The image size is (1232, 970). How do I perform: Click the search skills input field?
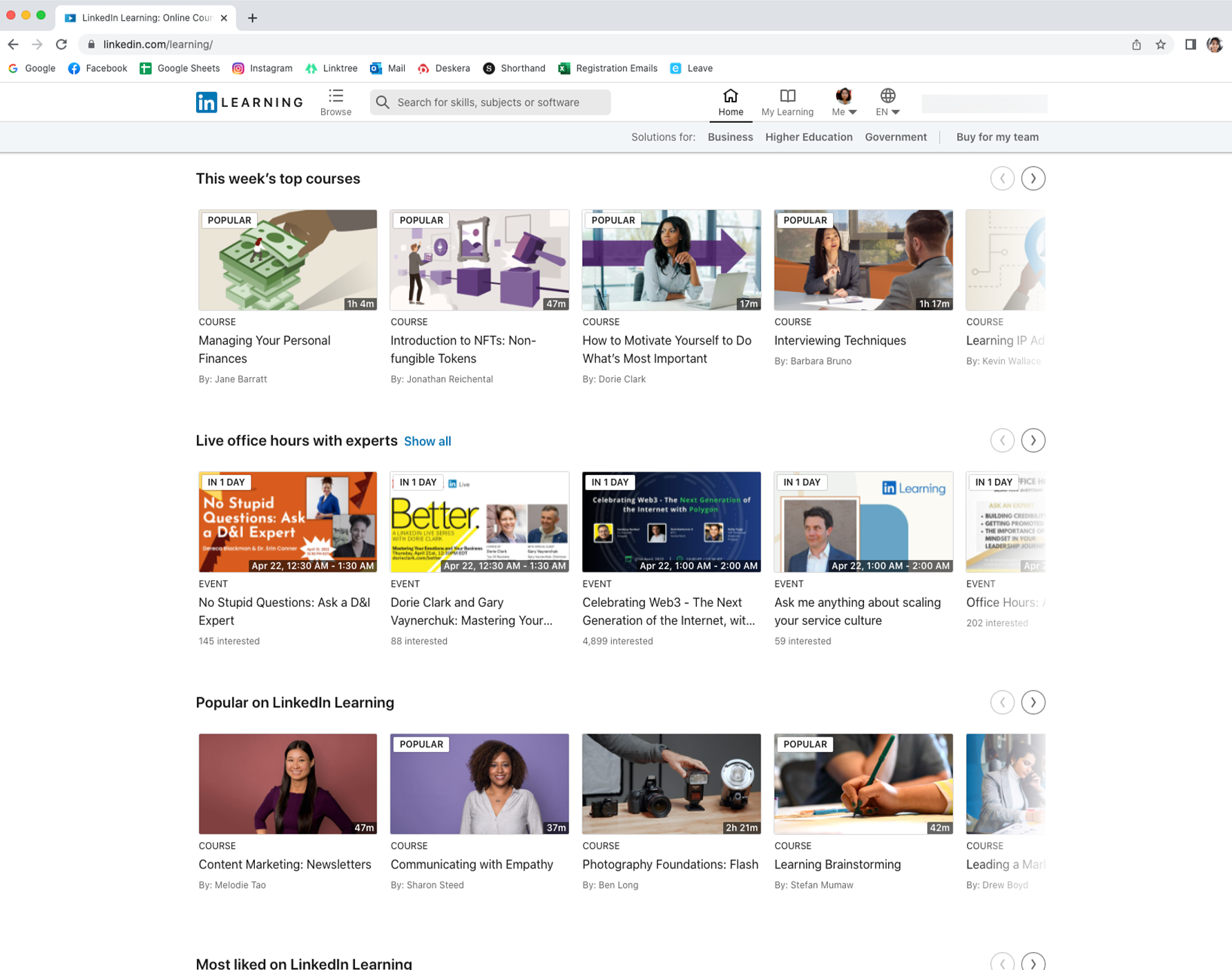[490, 102]
